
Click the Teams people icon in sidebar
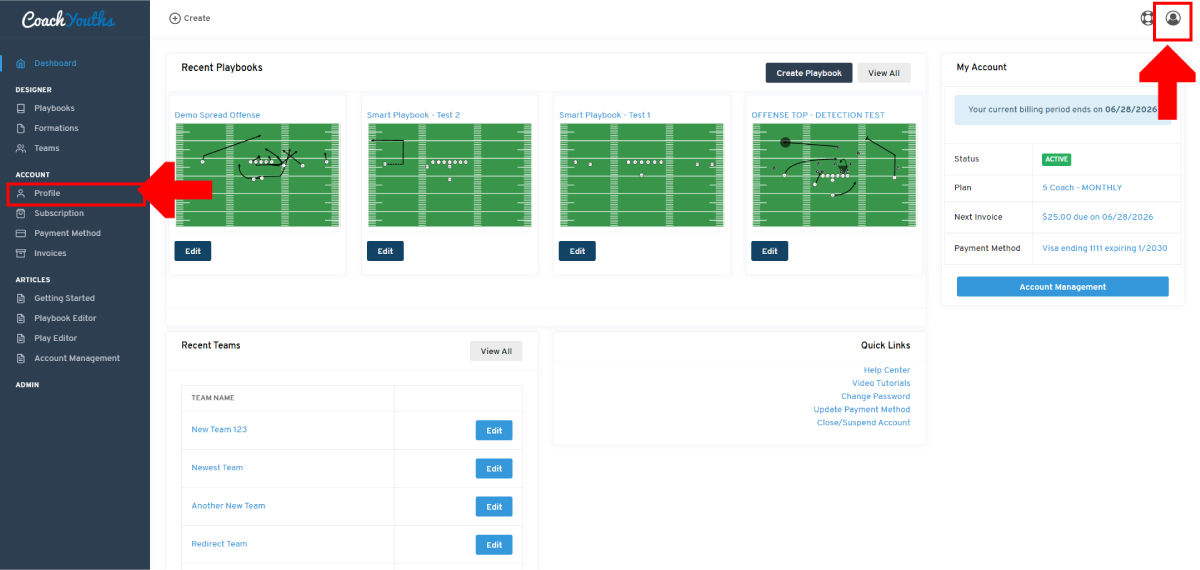click(x=22, y=148)
